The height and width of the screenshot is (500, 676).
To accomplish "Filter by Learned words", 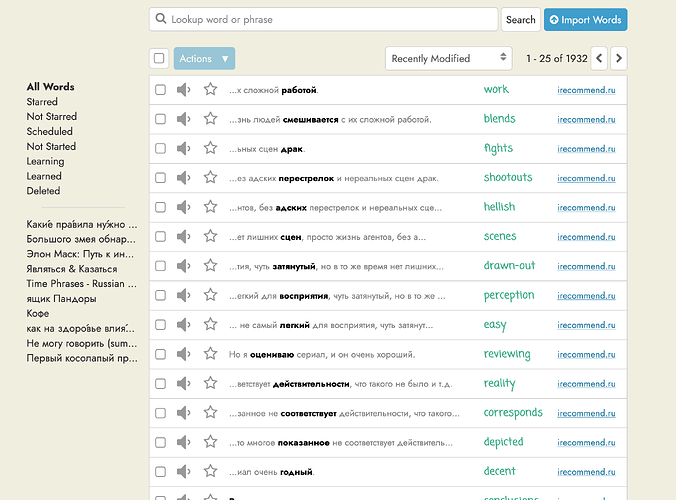I will click(x=44, y=176).
